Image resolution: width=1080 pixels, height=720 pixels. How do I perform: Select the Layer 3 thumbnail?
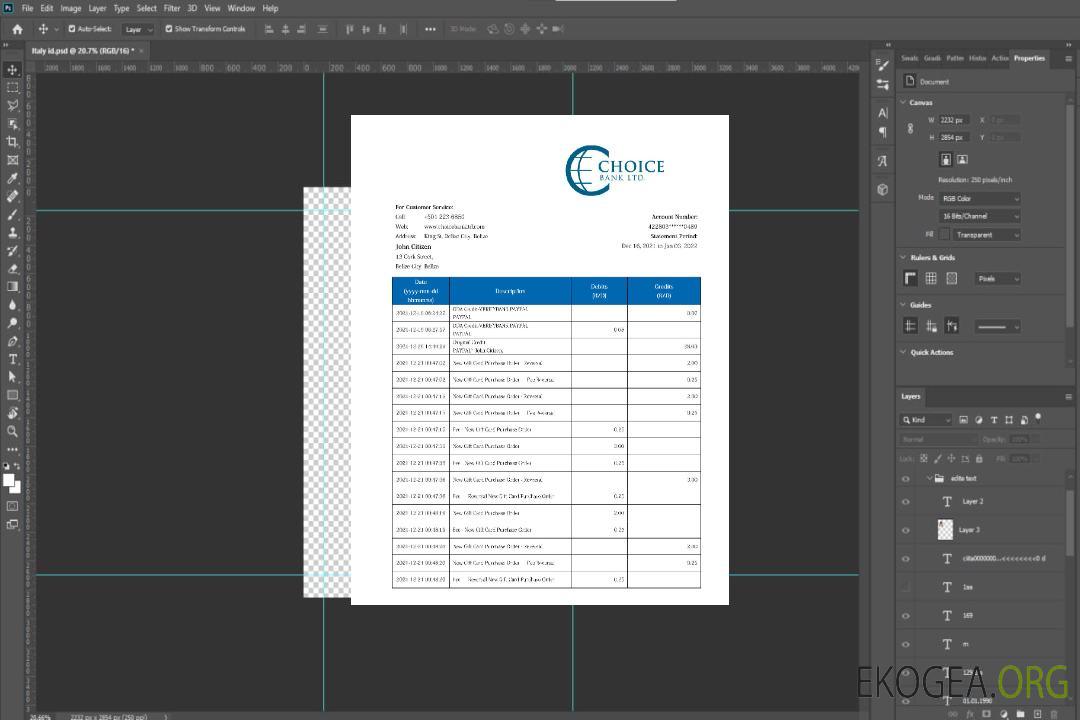(x=946, y=530)
